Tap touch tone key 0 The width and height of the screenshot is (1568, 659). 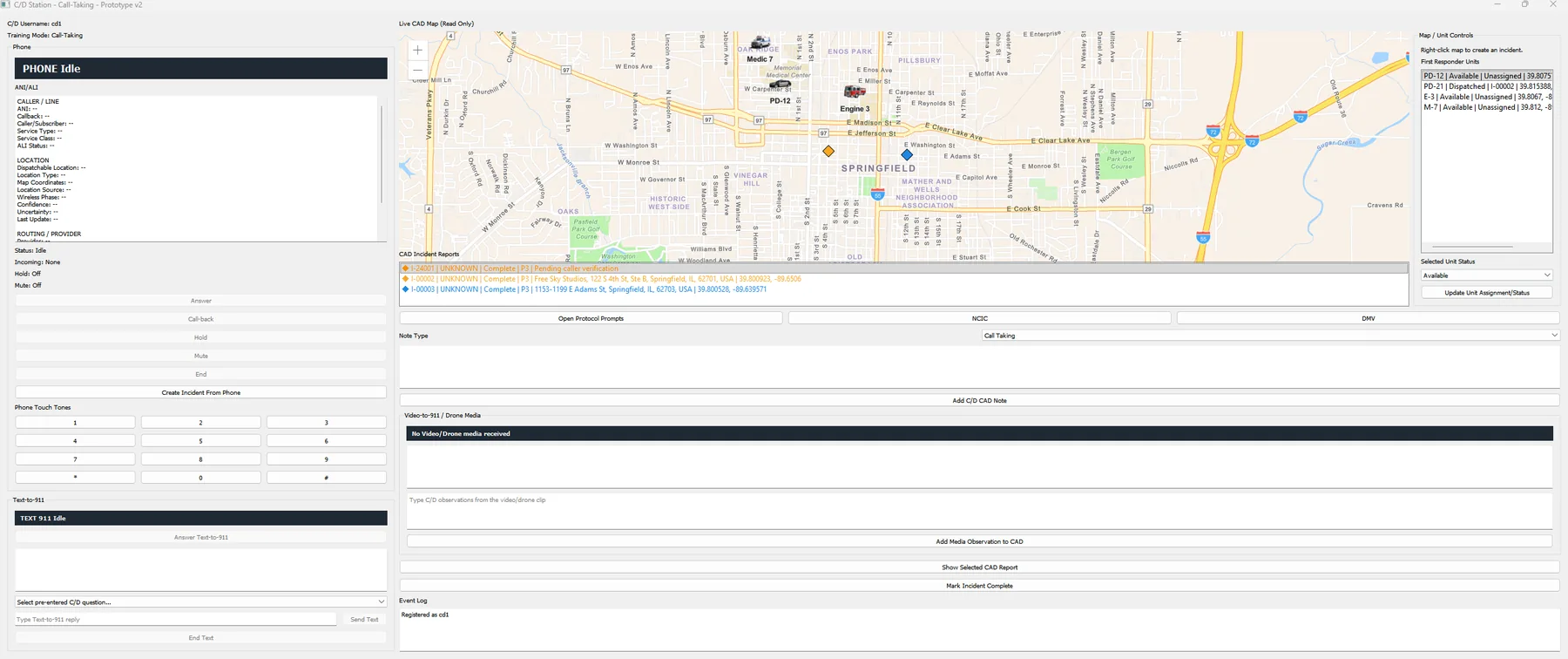click(x=200, y=478)
